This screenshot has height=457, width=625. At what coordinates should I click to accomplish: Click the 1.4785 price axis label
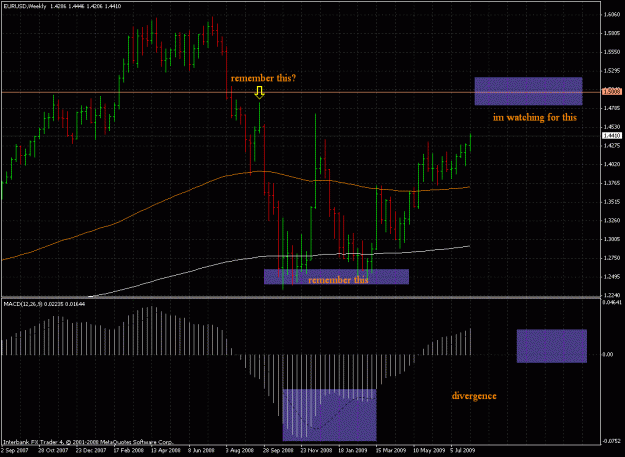pos(612,108)
